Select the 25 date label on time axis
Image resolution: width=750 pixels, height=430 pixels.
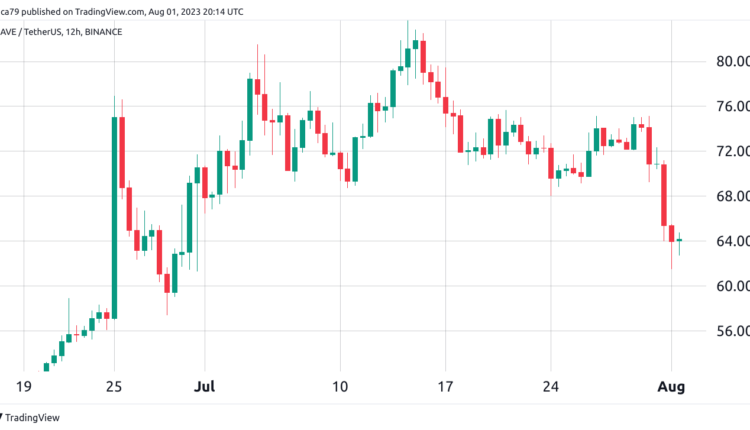point(113,384)
